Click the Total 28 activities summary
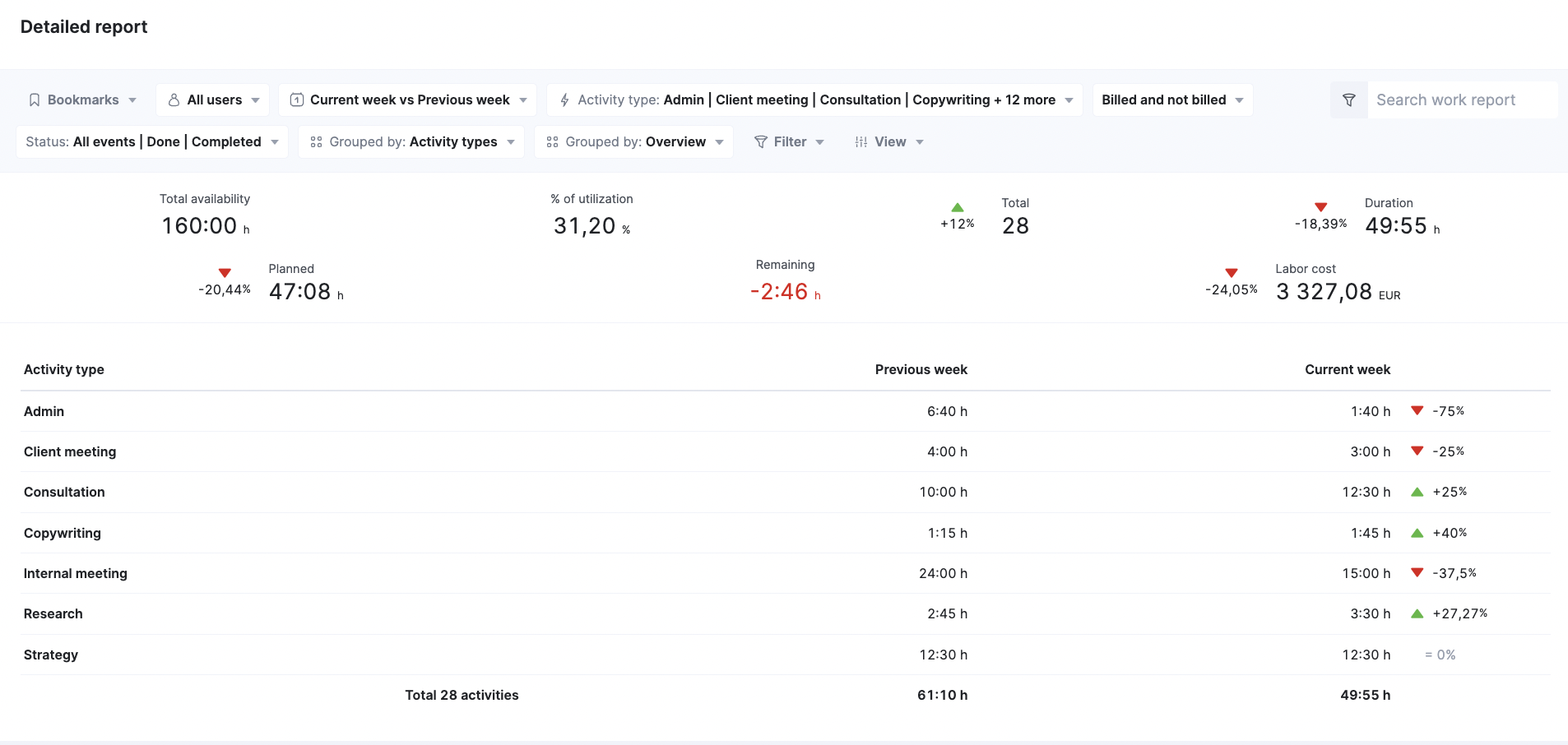The width and height of the screenshot is (1568, 745). click(x=462, y=695)
